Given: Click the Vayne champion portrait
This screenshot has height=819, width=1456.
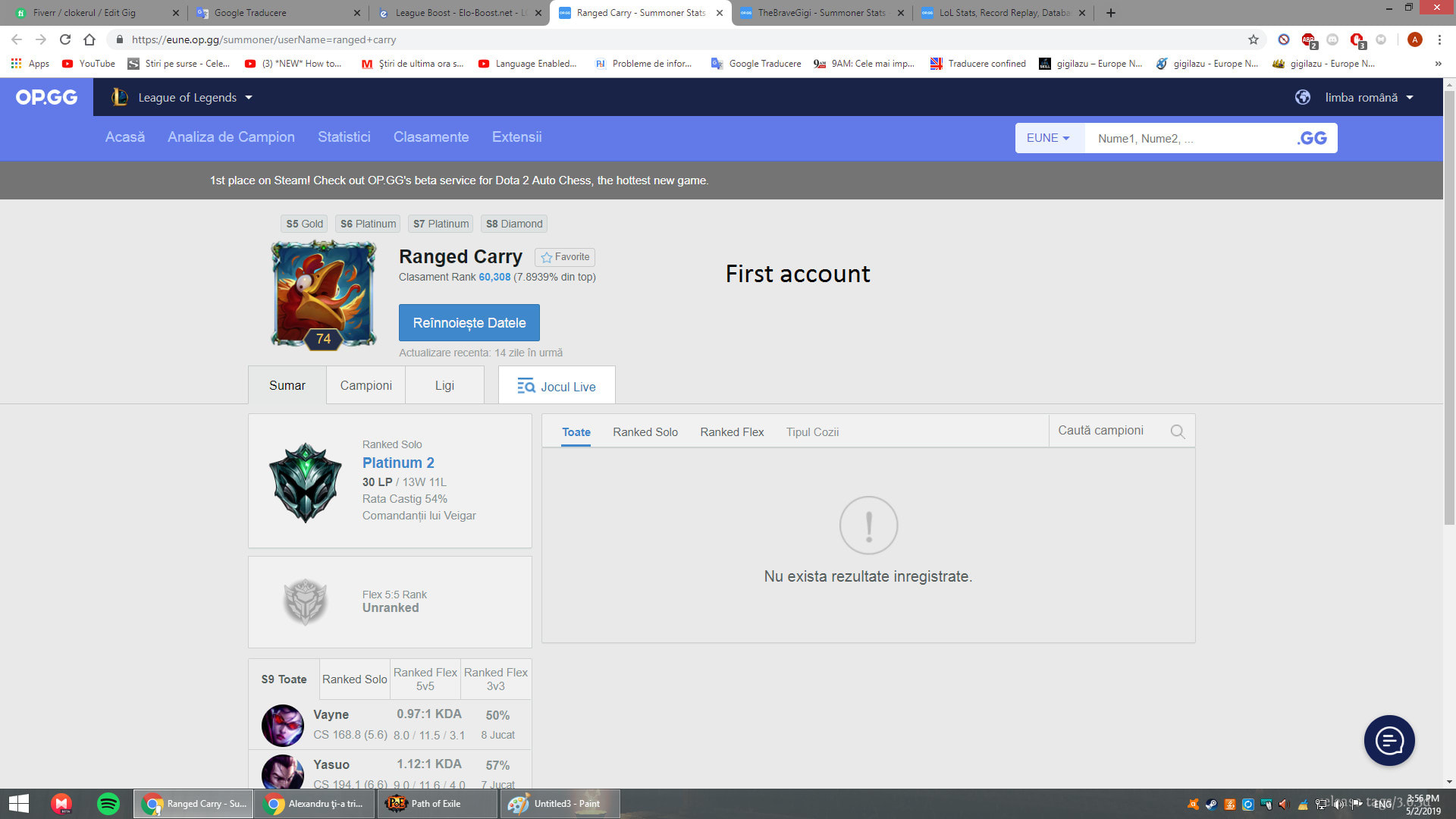Looking at the screenshot, I should (x=283, y=725).
